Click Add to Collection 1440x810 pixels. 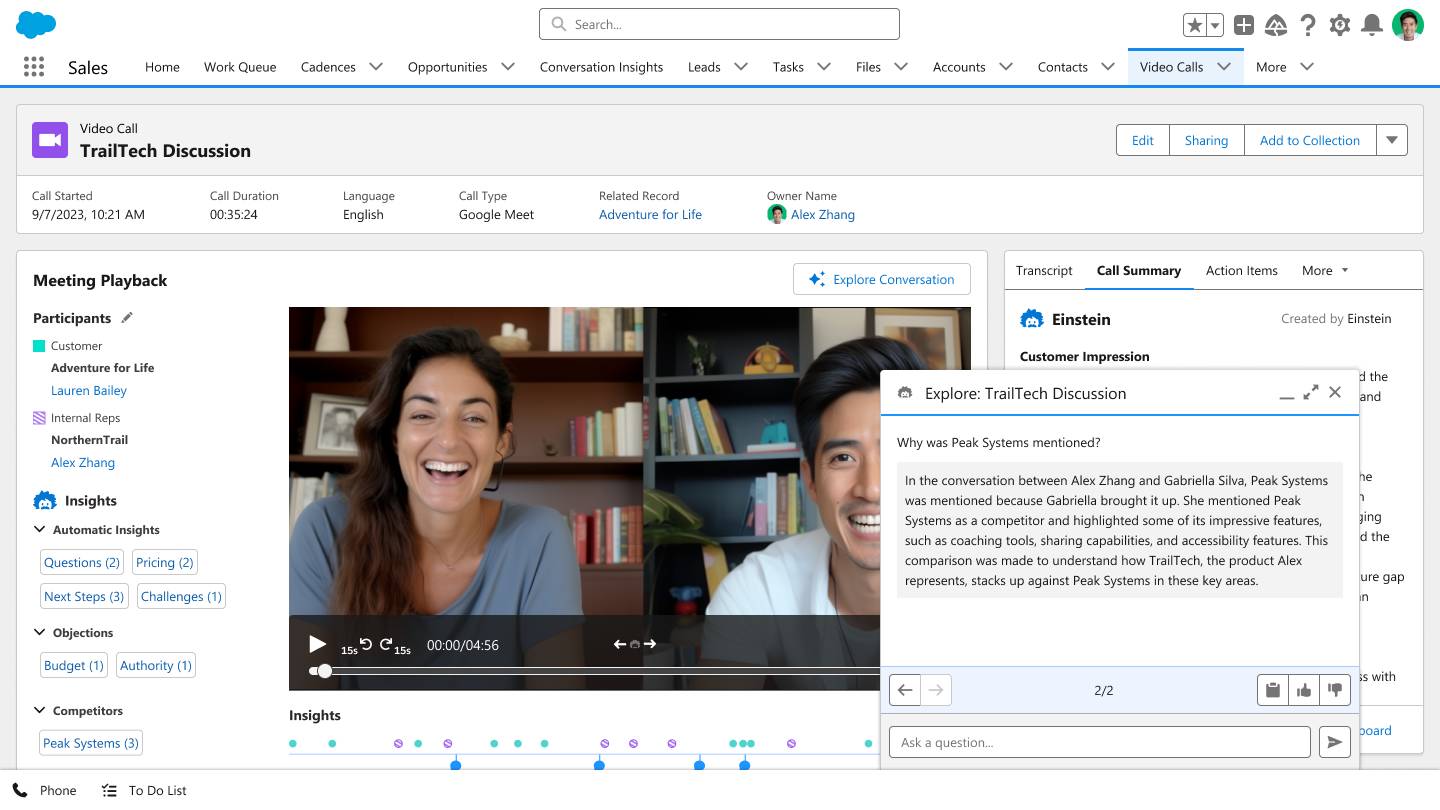click(x=1310, y=140)
